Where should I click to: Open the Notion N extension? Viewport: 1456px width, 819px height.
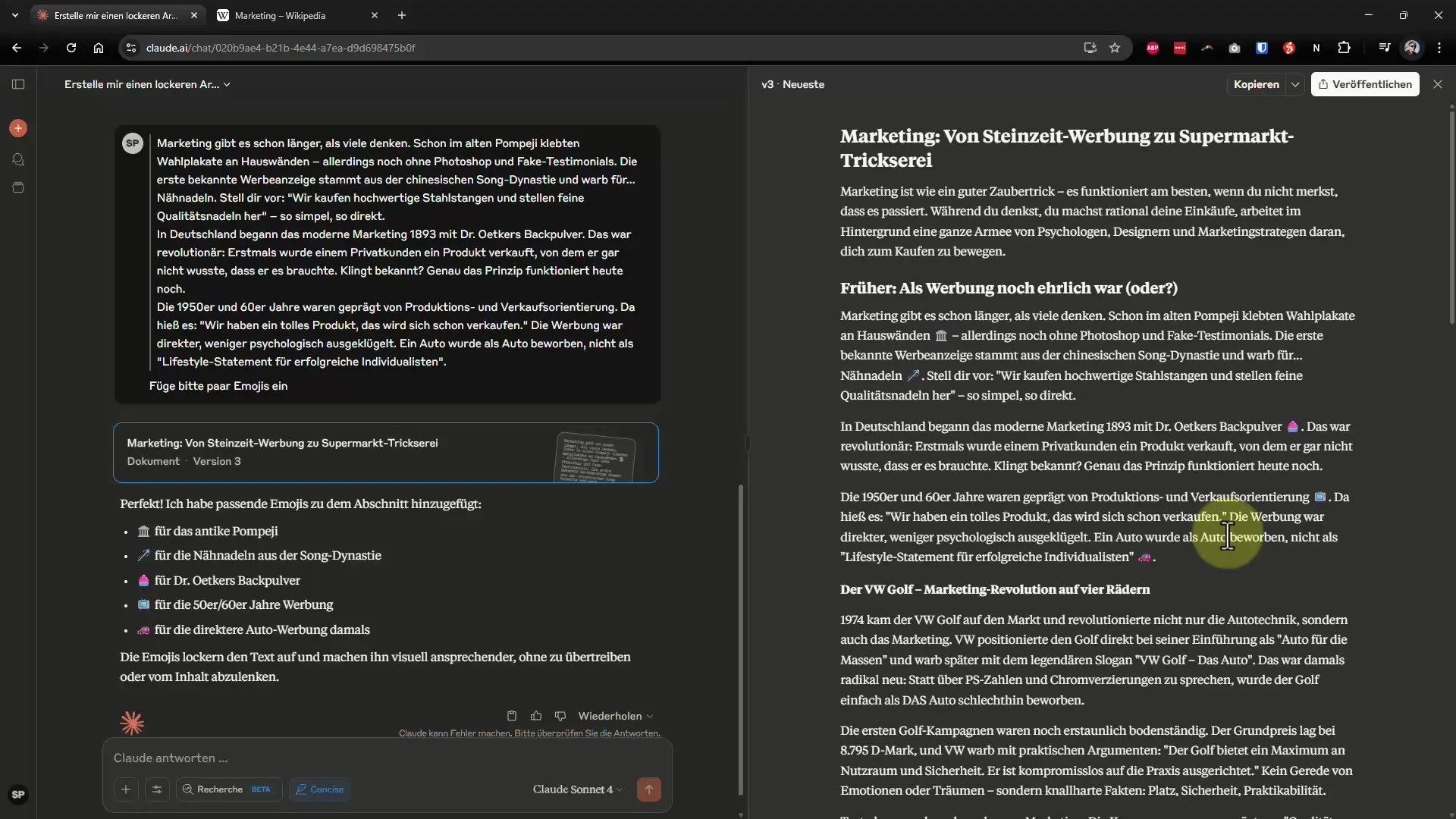point(1316,48)
